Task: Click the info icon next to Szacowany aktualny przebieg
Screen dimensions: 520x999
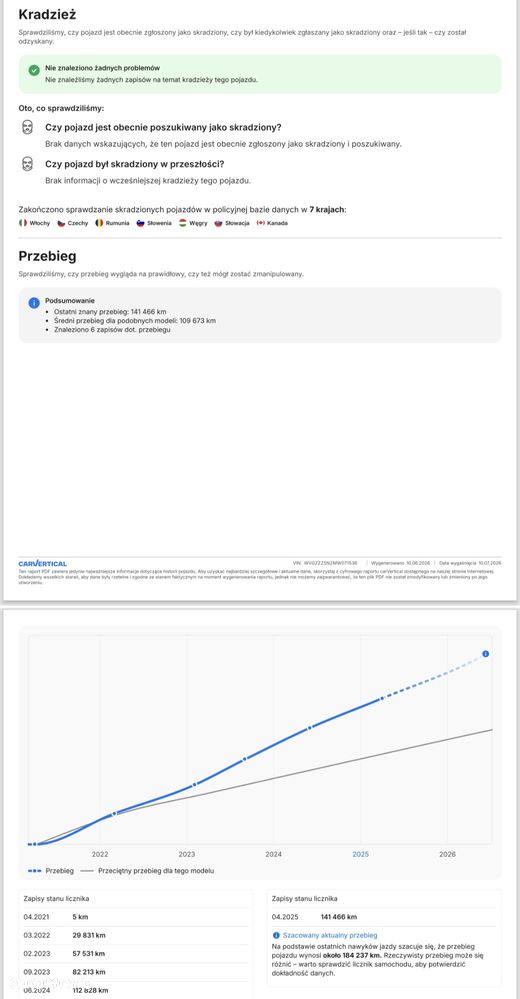Action: (x=276, y=935)
